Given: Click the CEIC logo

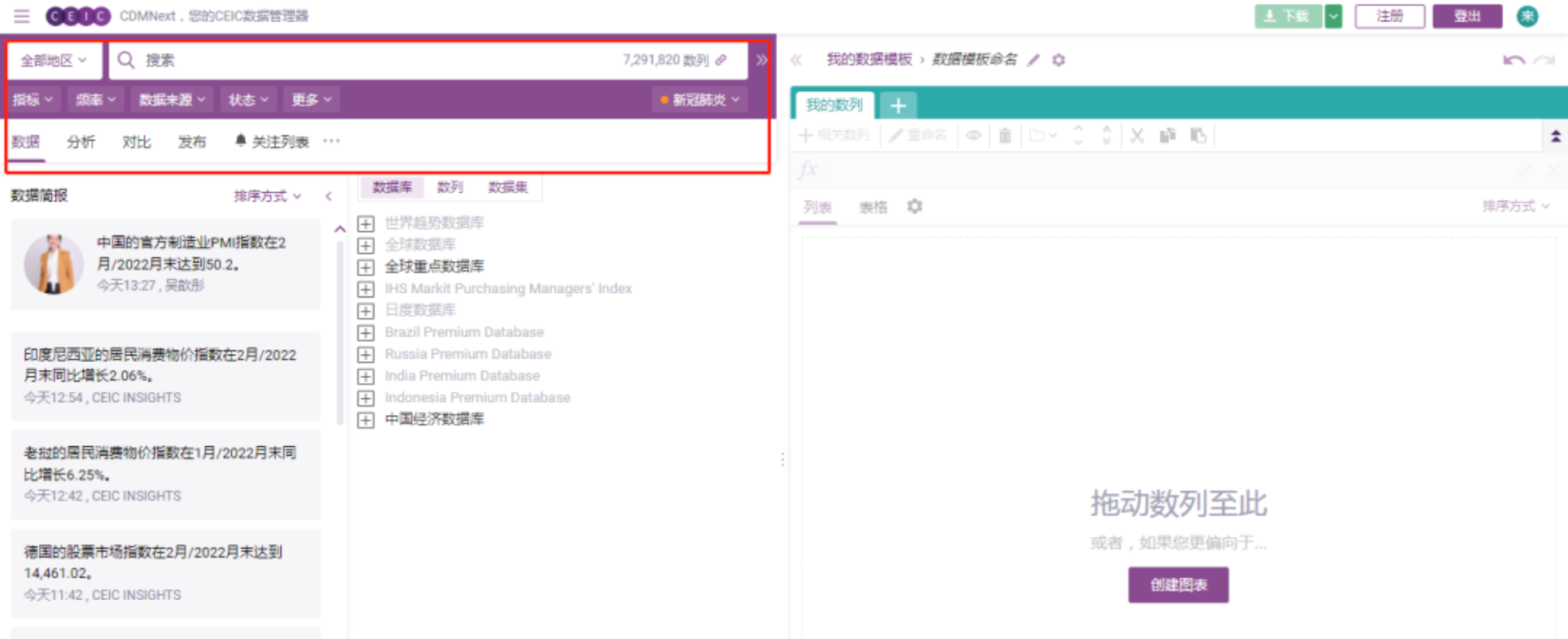Looking at the screenshot, I should click(78, 16).
